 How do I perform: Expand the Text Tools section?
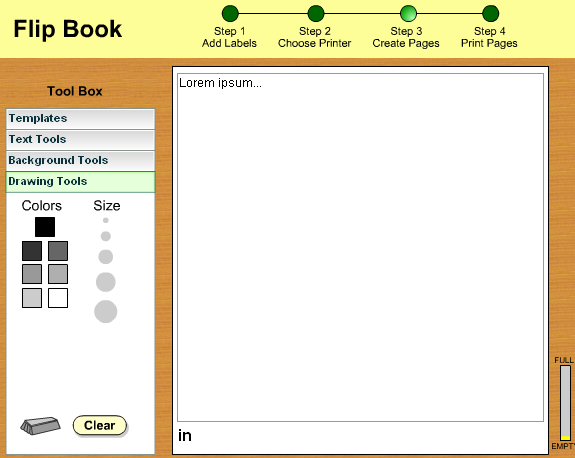pyautogui.click(x=80, y=139)
